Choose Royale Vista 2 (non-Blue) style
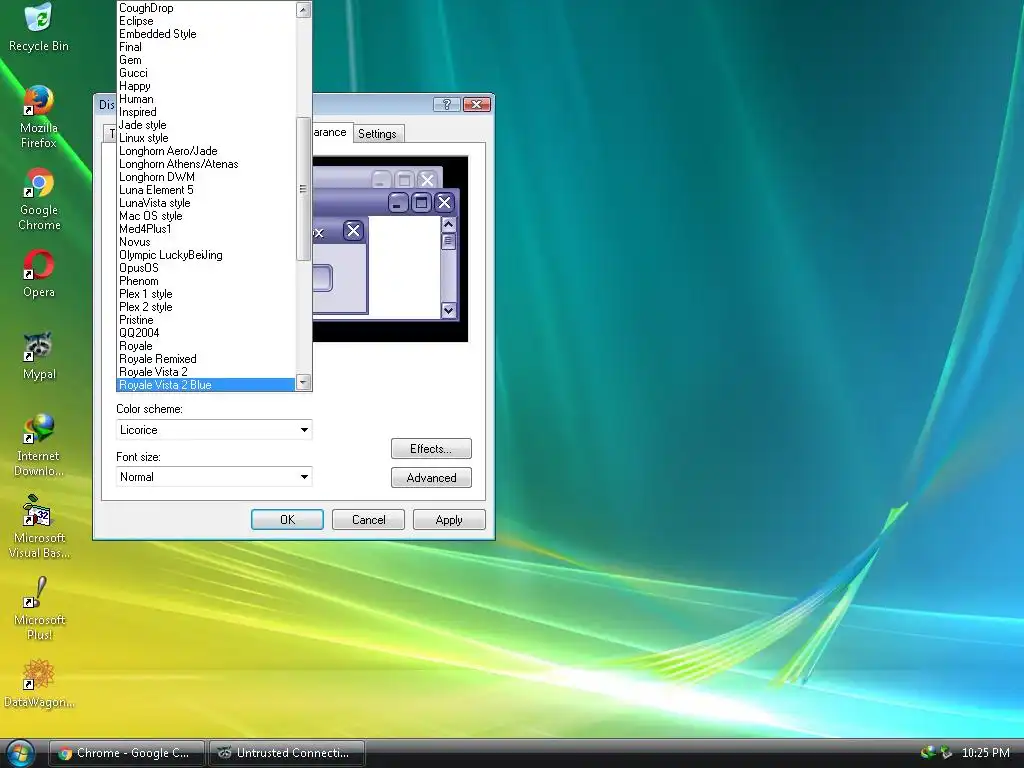The width and height of the screenshot is (1024, 768). [206, 372]
